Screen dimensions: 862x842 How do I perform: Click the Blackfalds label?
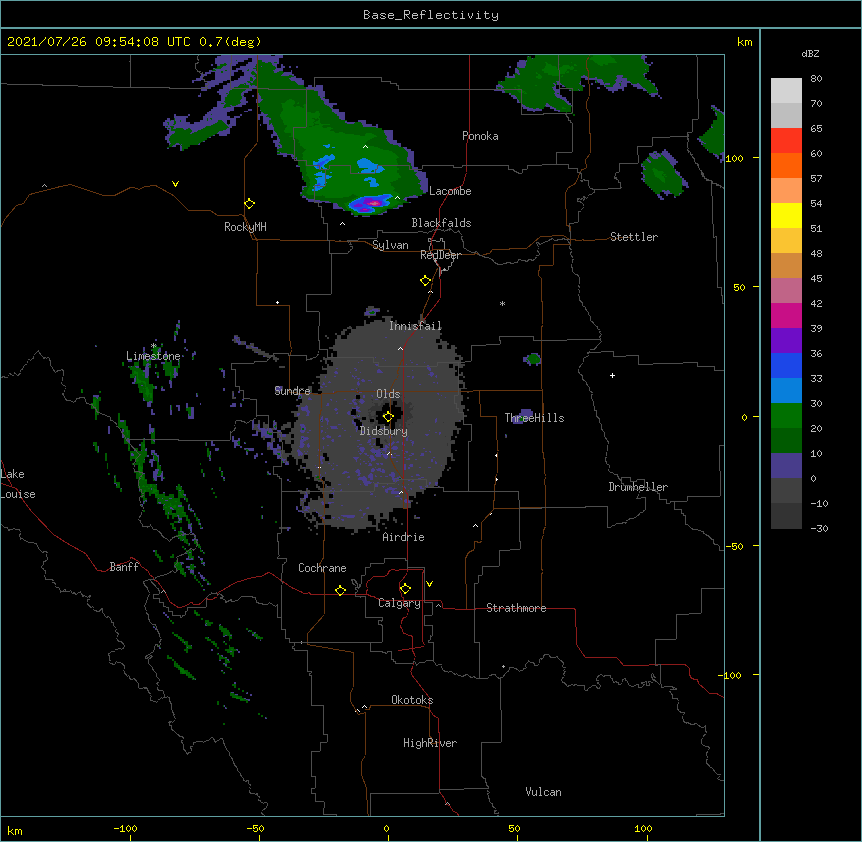point(441,223)
